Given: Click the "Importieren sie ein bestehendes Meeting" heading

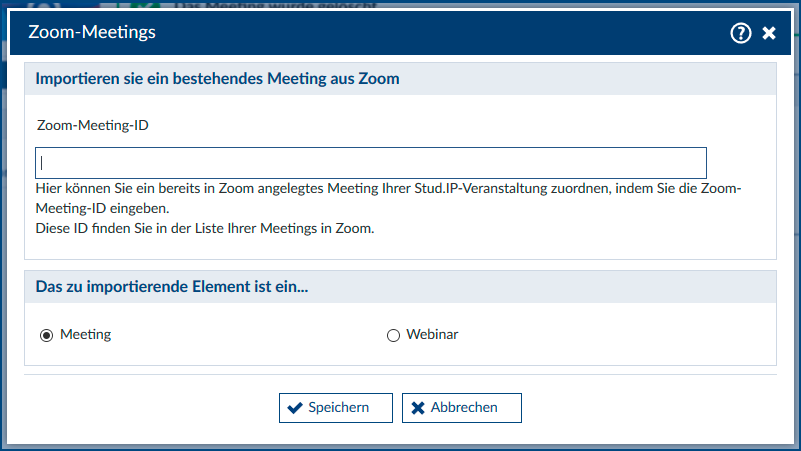Looking at the screenshot, I should [x=217, y=79].
